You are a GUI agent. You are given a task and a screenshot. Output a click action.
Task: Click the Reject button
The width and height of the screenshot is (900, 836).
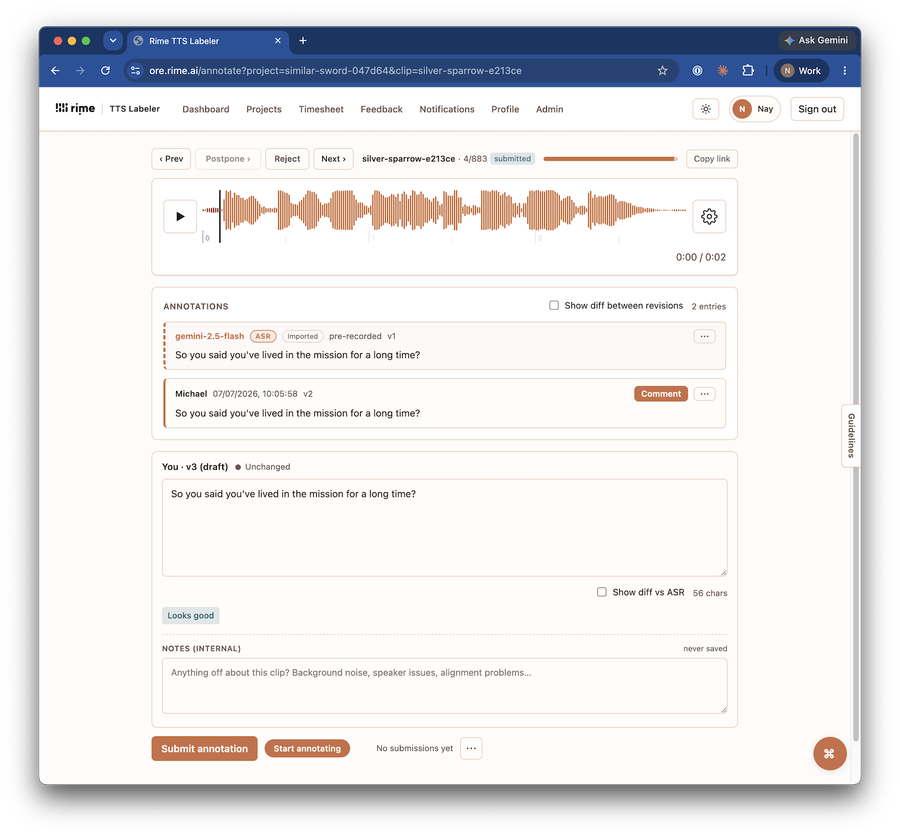pos(287,159)
